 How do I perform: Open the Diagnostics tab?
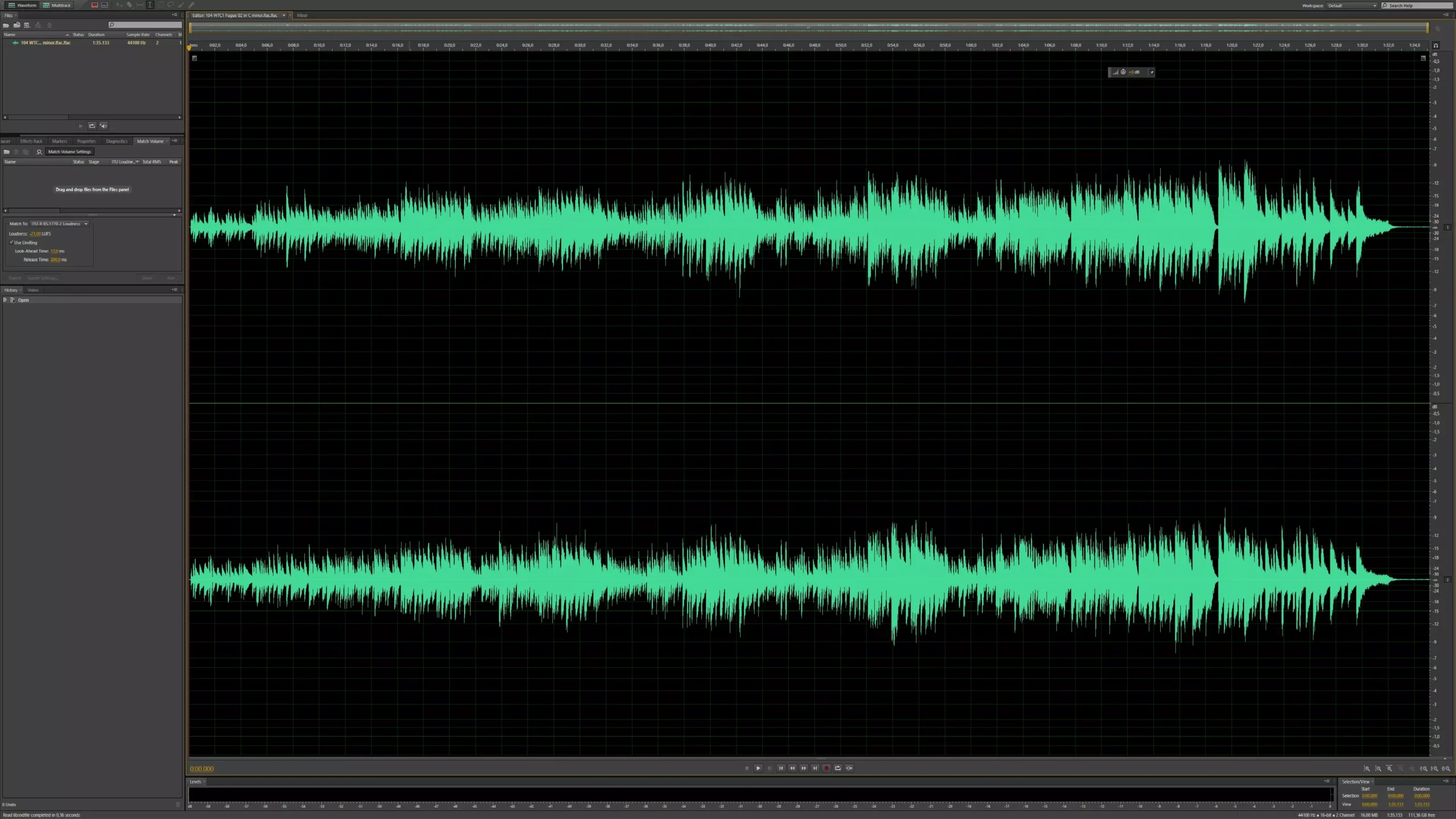click(x=117, y=141)
